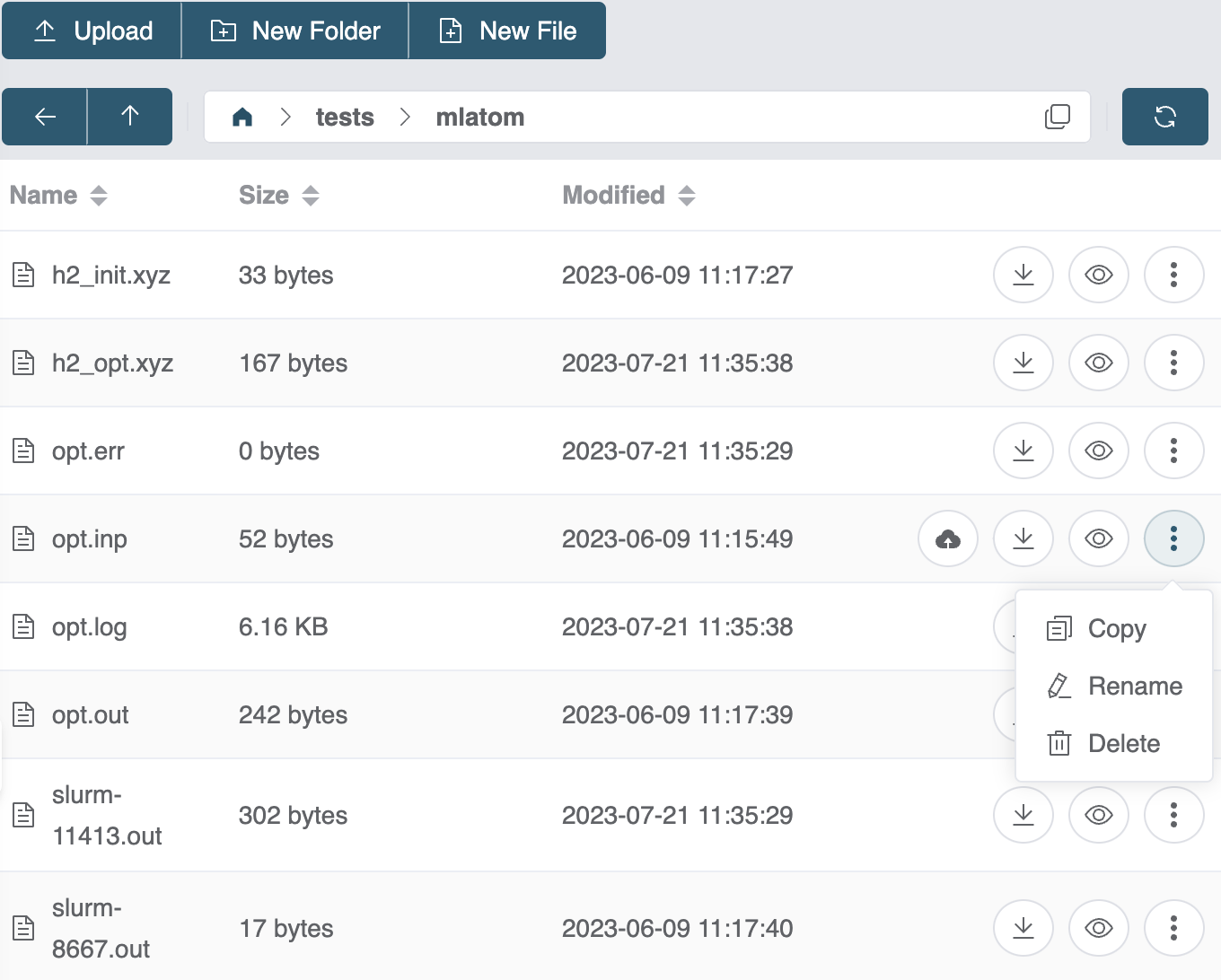Open the tests folder in breadcrumb
Viewport: 1221px width, 980px height.
[345, 118]
